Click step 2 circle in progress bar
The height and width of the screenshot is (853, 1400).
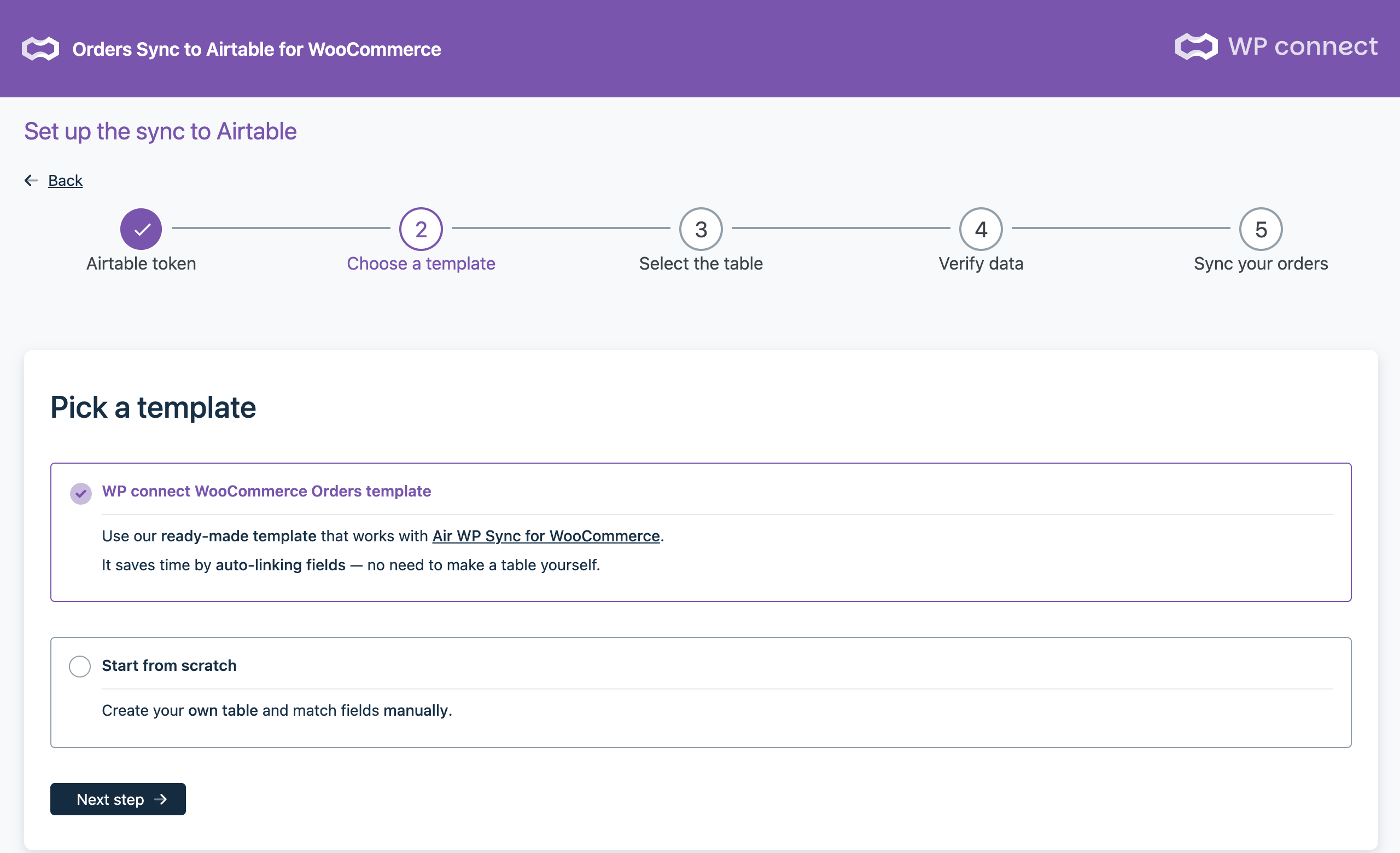[x=421, y=229]
